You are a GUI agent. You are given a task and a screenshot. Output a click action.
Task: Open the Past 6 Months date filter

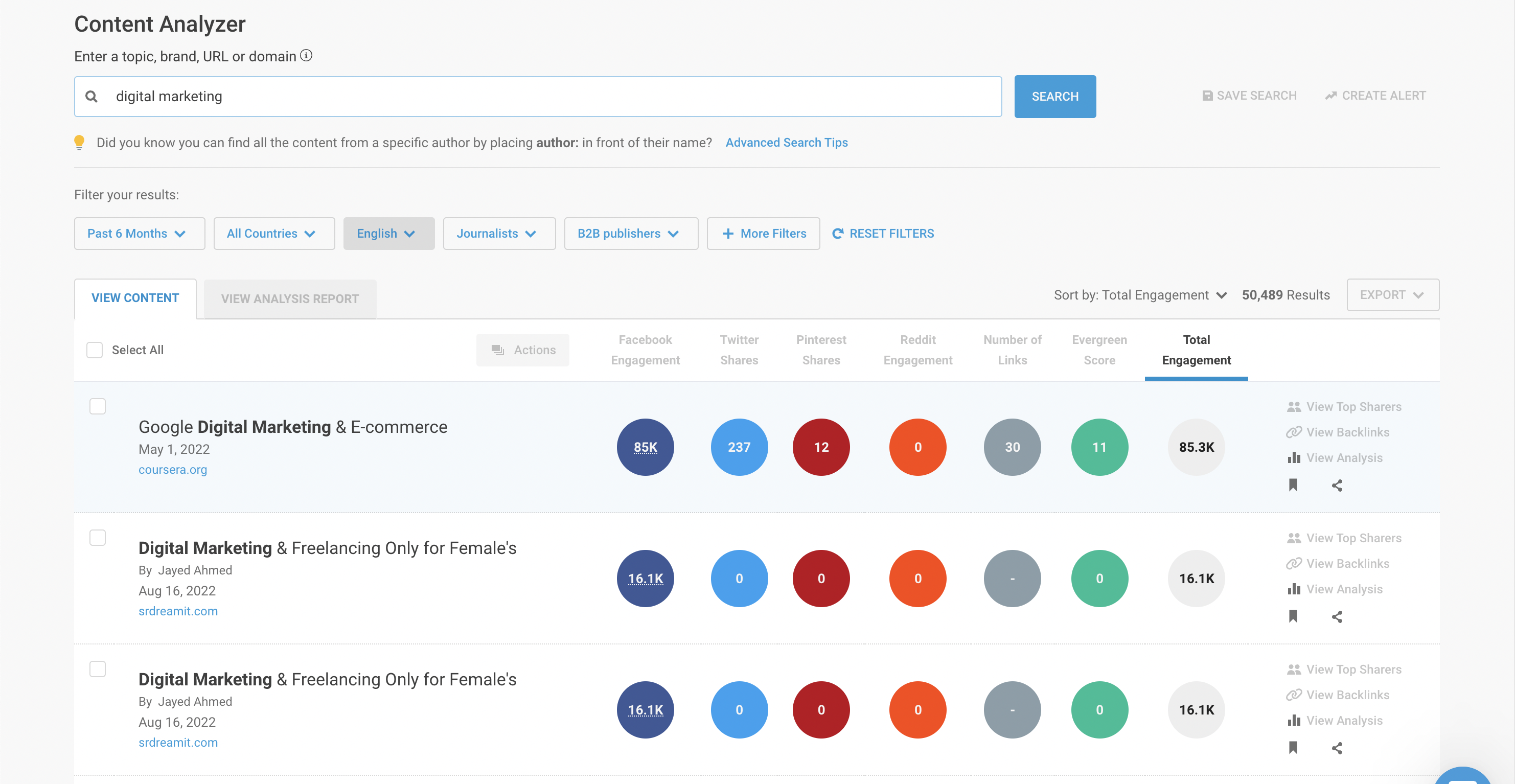140,234
